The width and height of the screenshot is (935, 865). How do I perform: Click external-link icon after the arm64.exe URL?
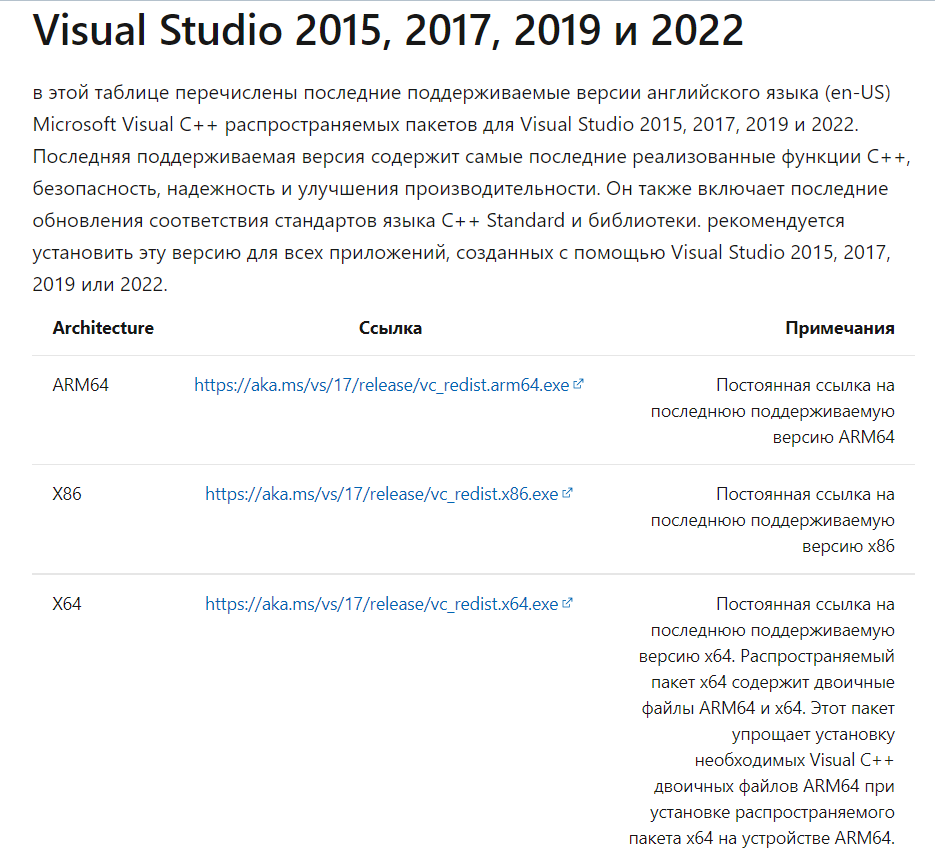point(579,384)
